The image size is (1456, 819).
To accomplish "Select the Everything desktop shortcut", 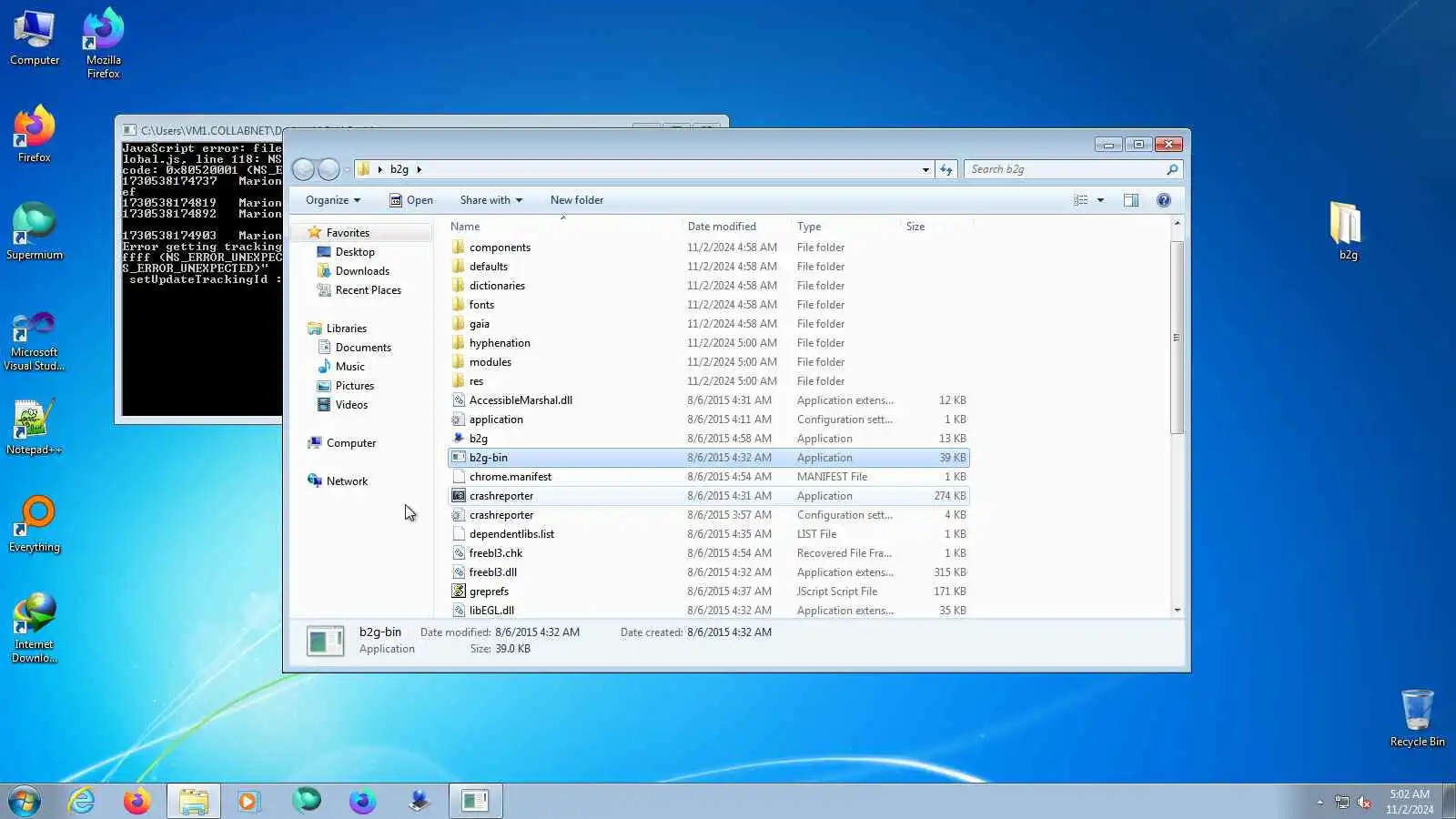I will [x=35, y=524].
